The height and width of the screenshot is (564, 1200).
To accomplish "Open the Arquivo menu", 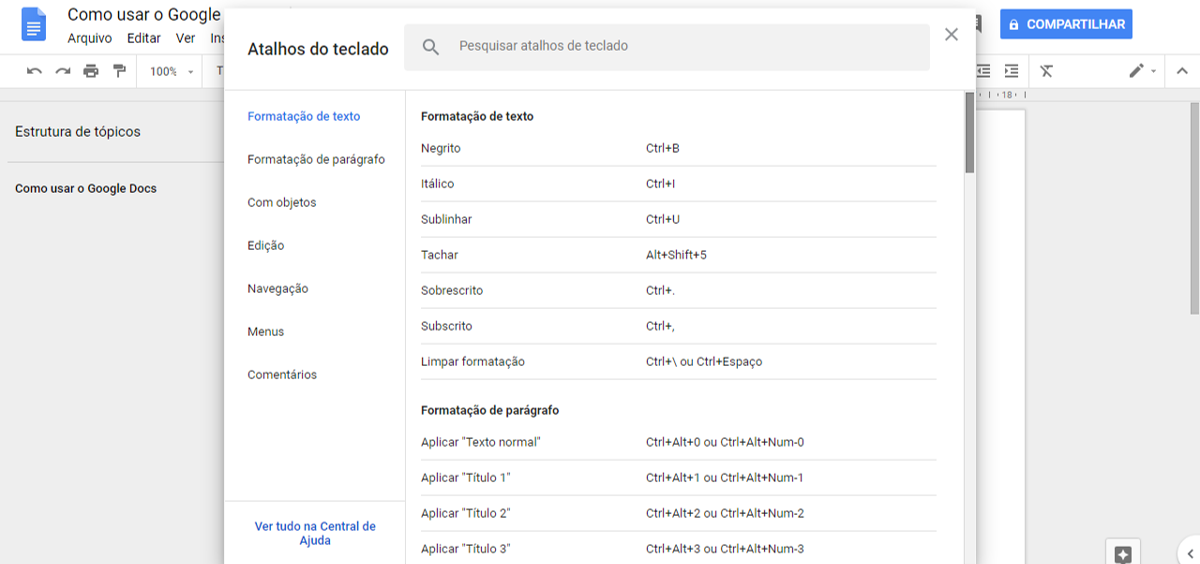I will pos(89,38).
